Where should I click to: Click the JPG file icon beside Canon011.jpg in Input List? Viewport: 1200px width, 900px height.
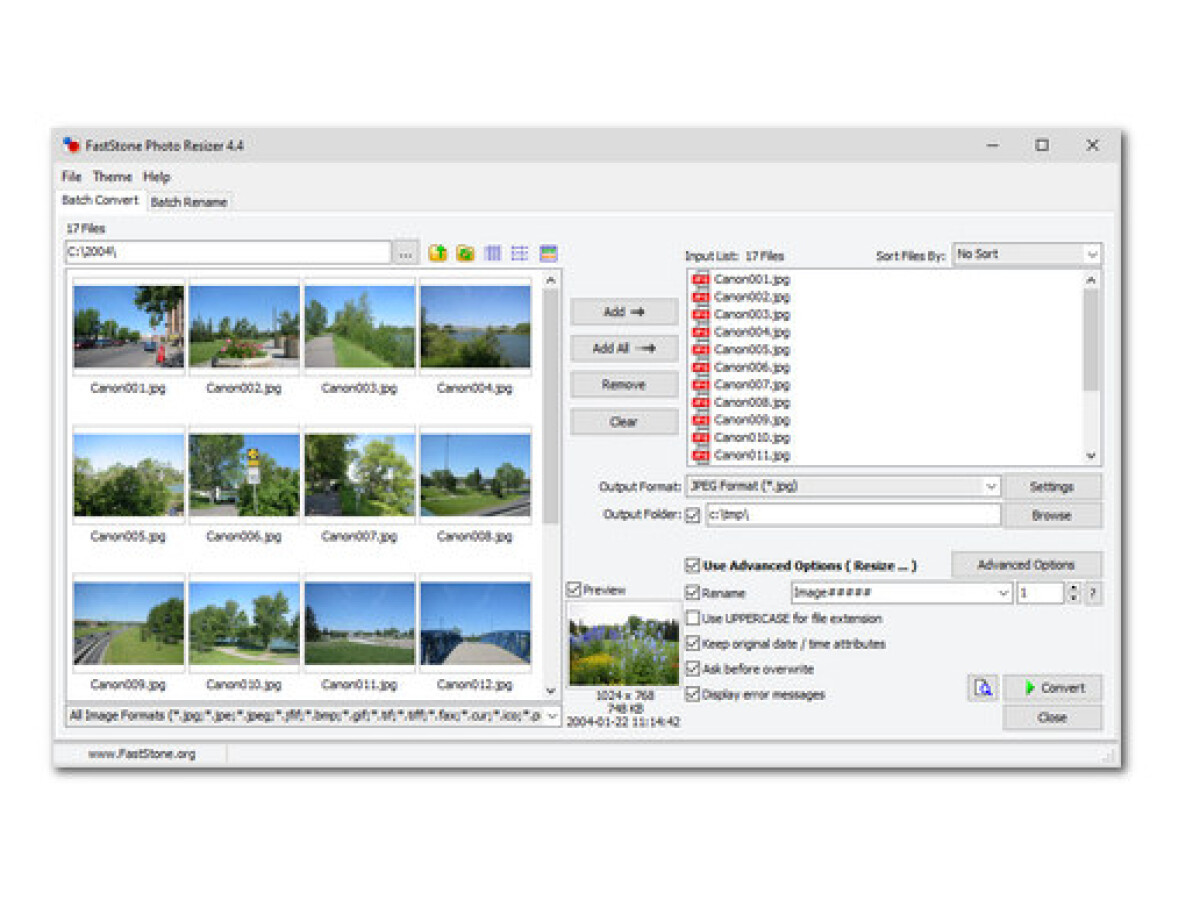701,455
